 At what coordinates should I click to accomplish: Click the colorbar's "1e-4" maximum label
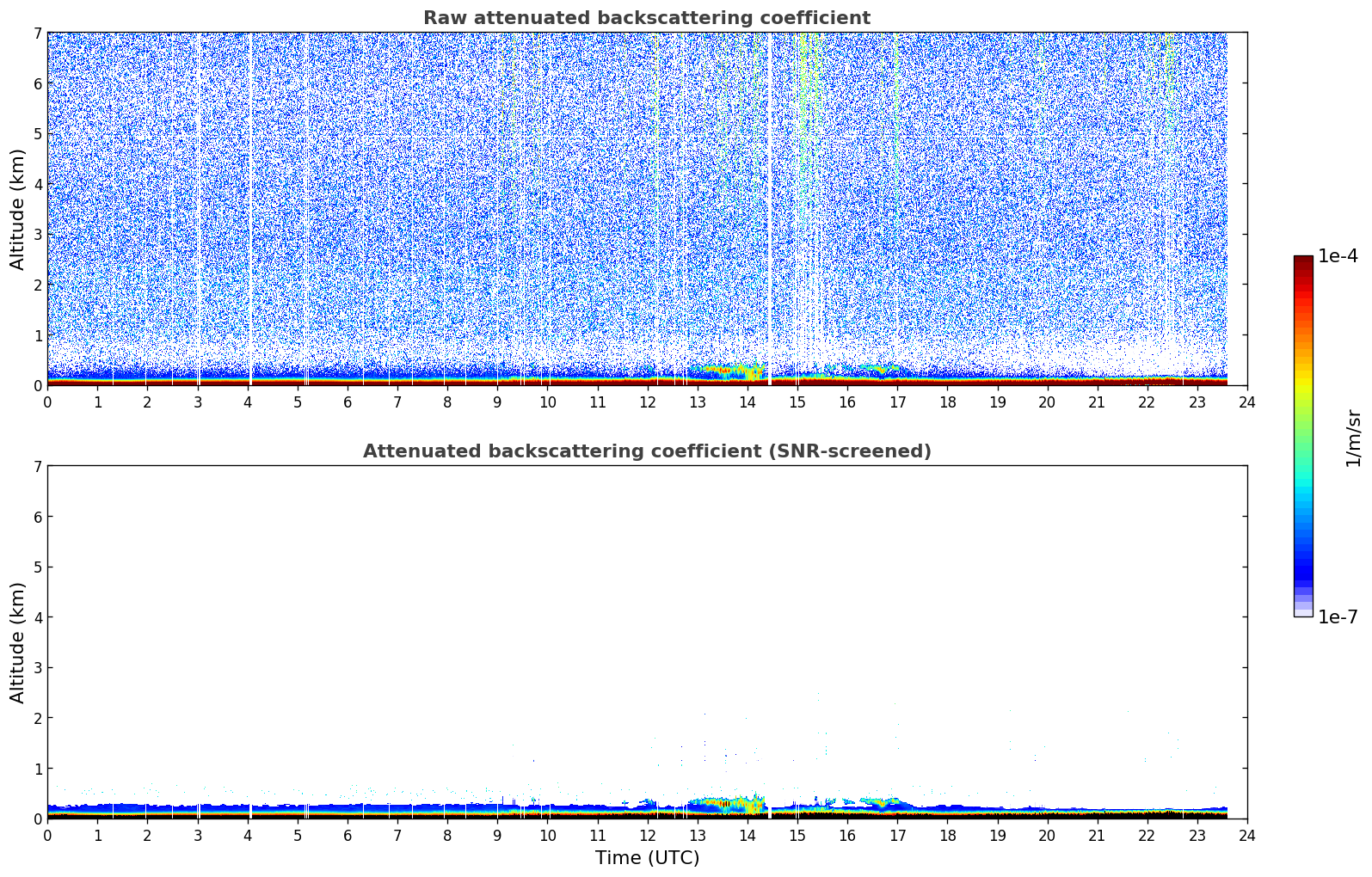tap(1337, 256)
